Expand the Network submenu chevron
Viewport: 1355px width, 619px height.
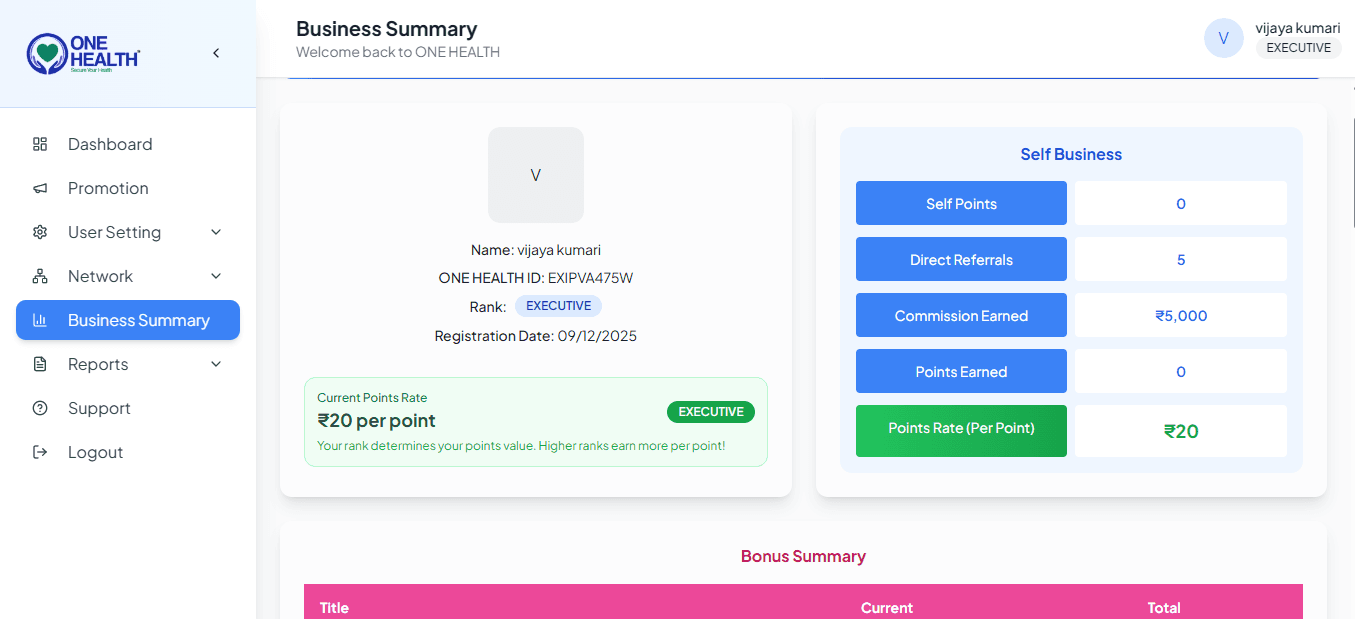(216, 276)
